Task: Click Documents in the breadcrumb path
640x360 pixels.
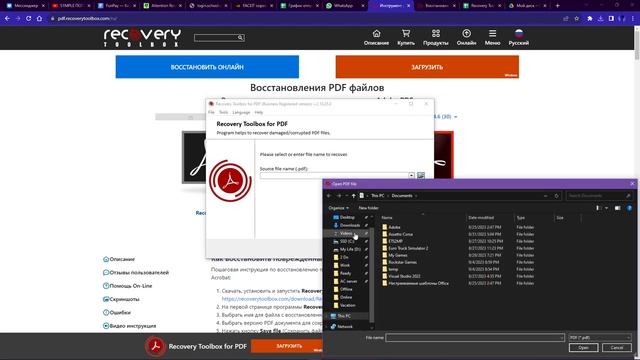Action: coord(402,196)
